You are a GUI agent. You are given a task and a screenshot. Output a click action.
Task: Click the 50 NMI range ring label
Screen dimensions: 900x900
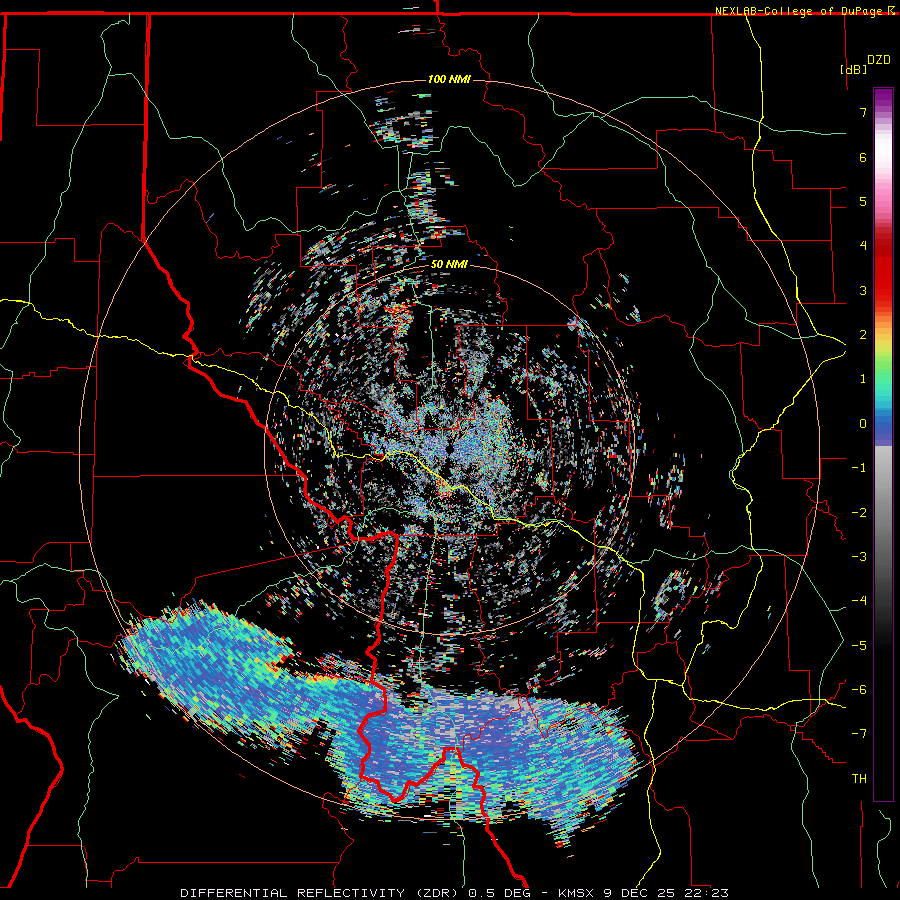(449, 264)
